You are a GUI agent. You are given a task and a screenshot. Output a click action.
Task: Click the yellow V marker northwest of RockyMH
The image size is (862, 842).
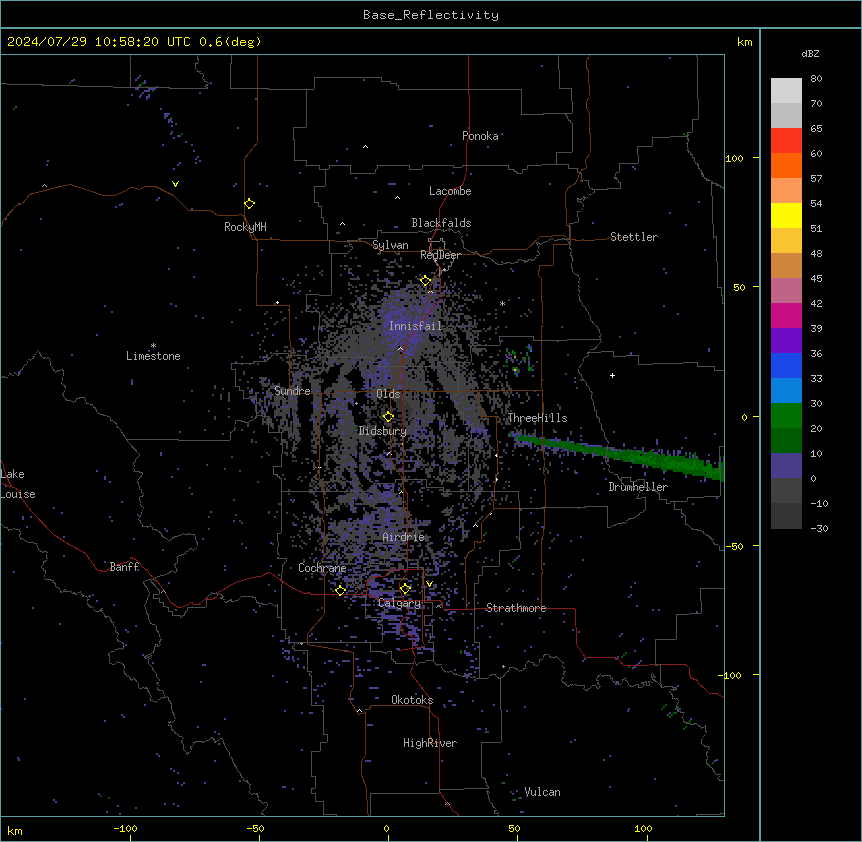pyautogui.click(x=175, y=184)
